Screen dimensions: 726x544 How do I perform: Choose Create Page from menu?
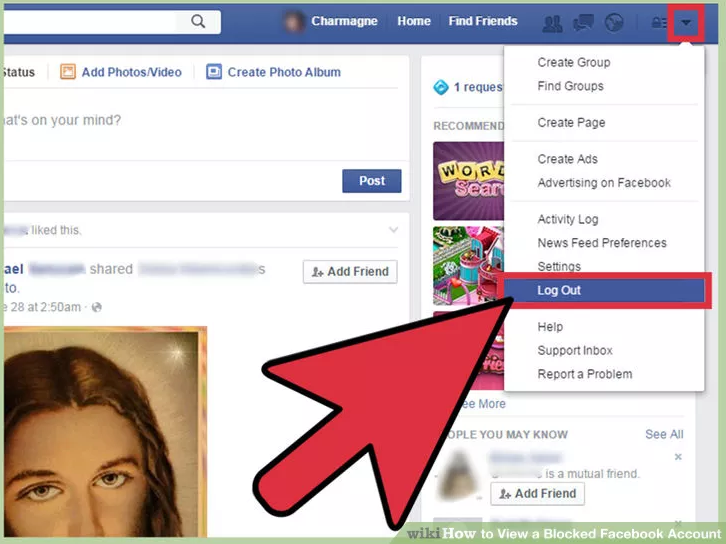[x=571, y=123]
